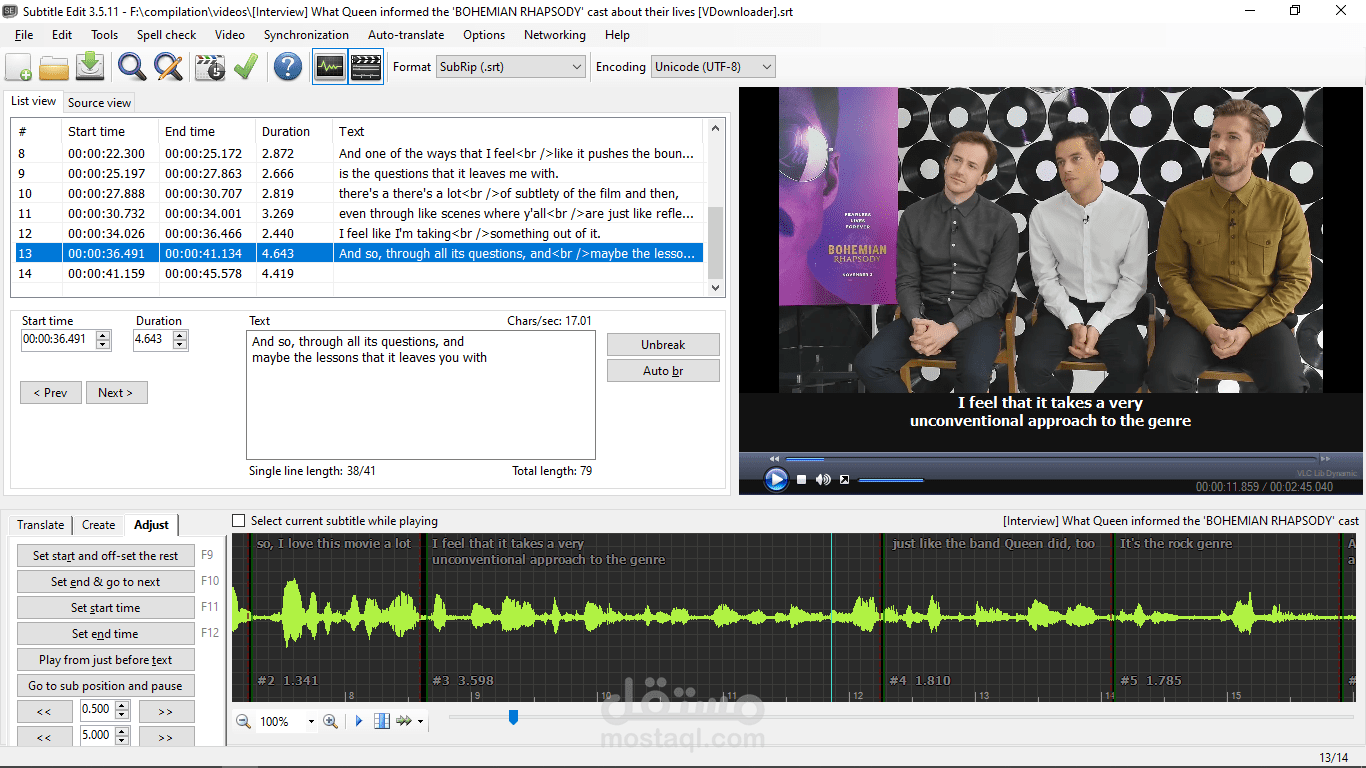Toggle video fullscreen icon
Screen dimensions: 1366x768
click(x=844, y=480)
